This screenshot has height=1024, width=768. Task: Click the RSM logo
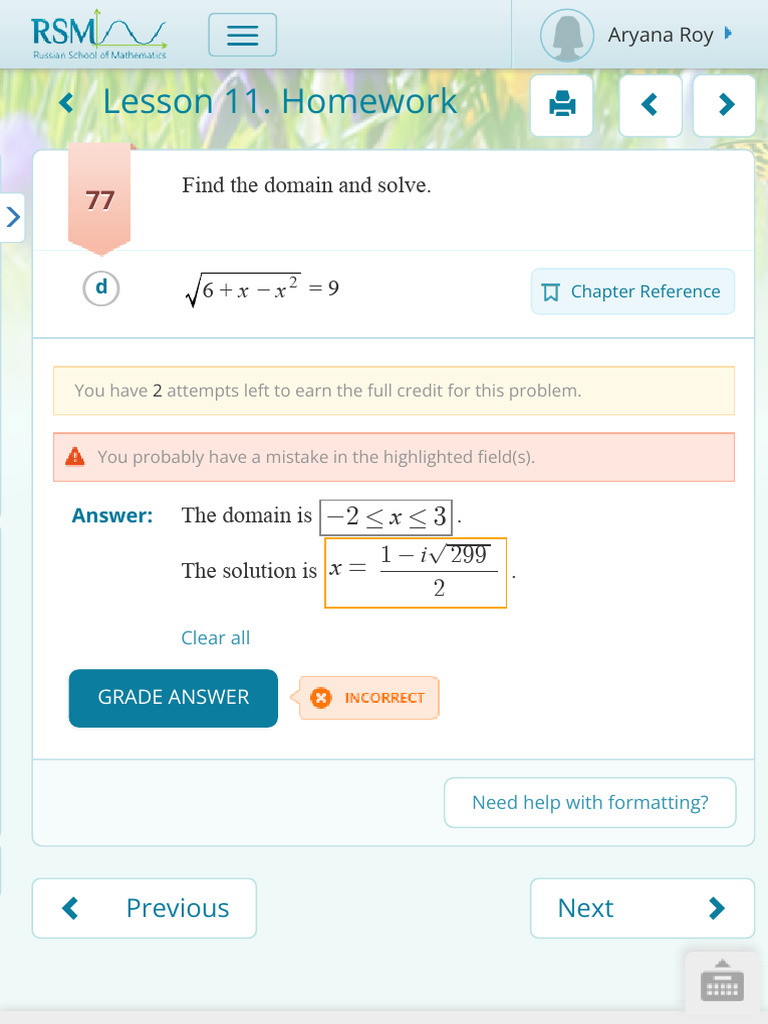(x=98, y=37)
